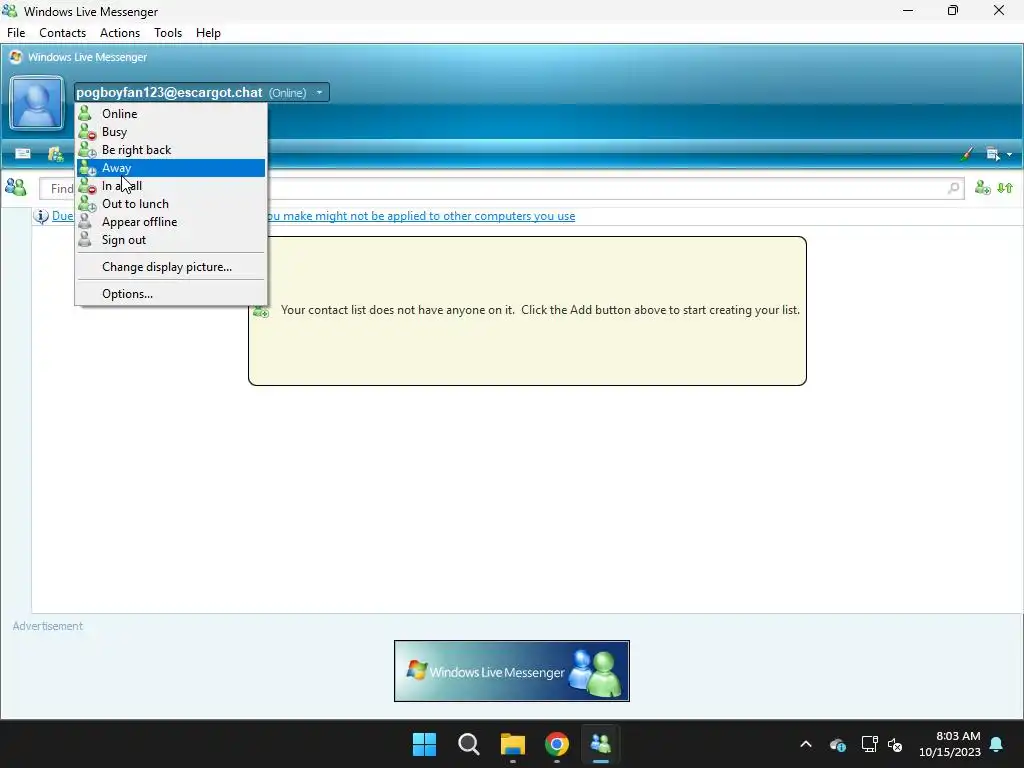Choose Be right back status
Image resolution: width=1024 pixels, height=768 pixels.
170,150
